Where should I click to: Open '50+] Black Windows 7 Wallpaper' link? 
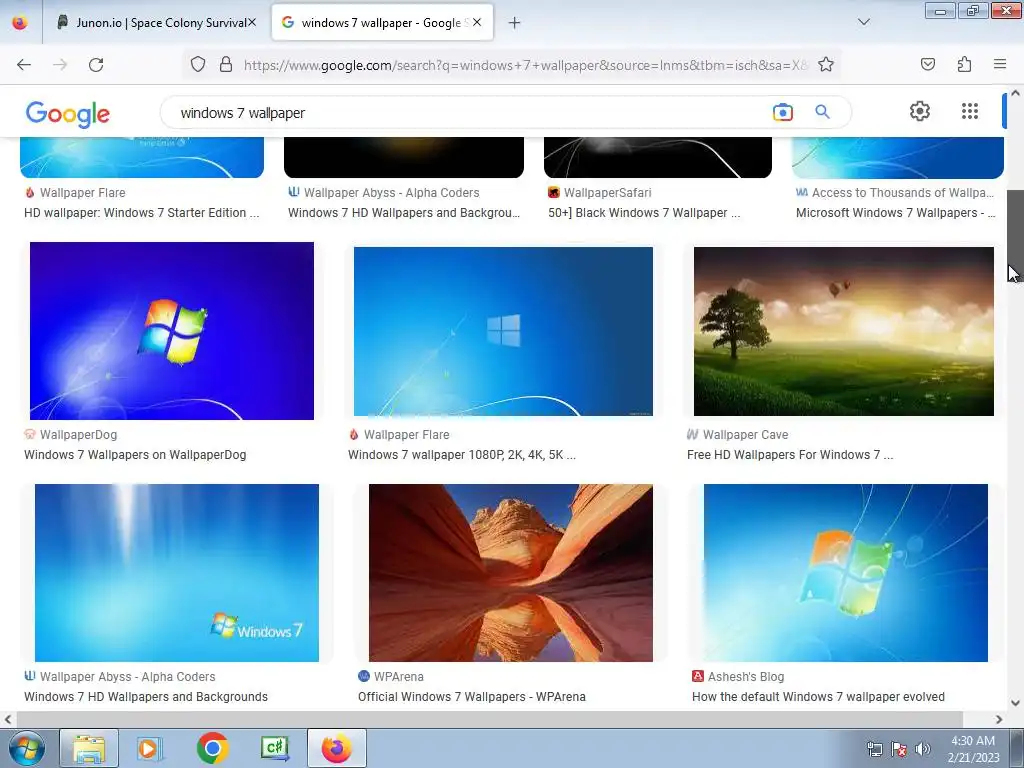click(x=644, y=213)
